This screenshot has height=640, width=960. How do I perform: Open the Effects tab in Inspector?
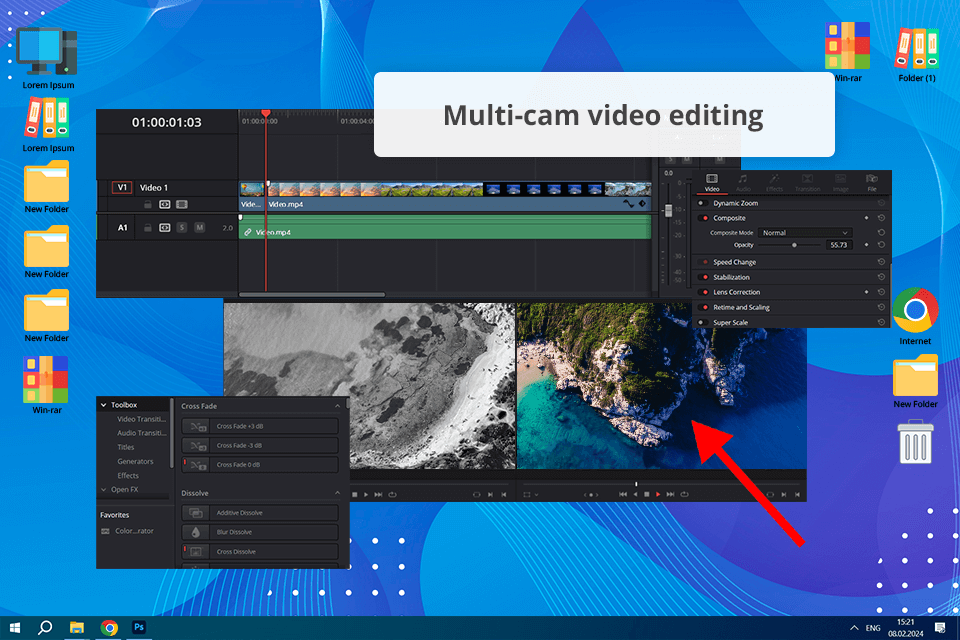(x=774, y=182)
